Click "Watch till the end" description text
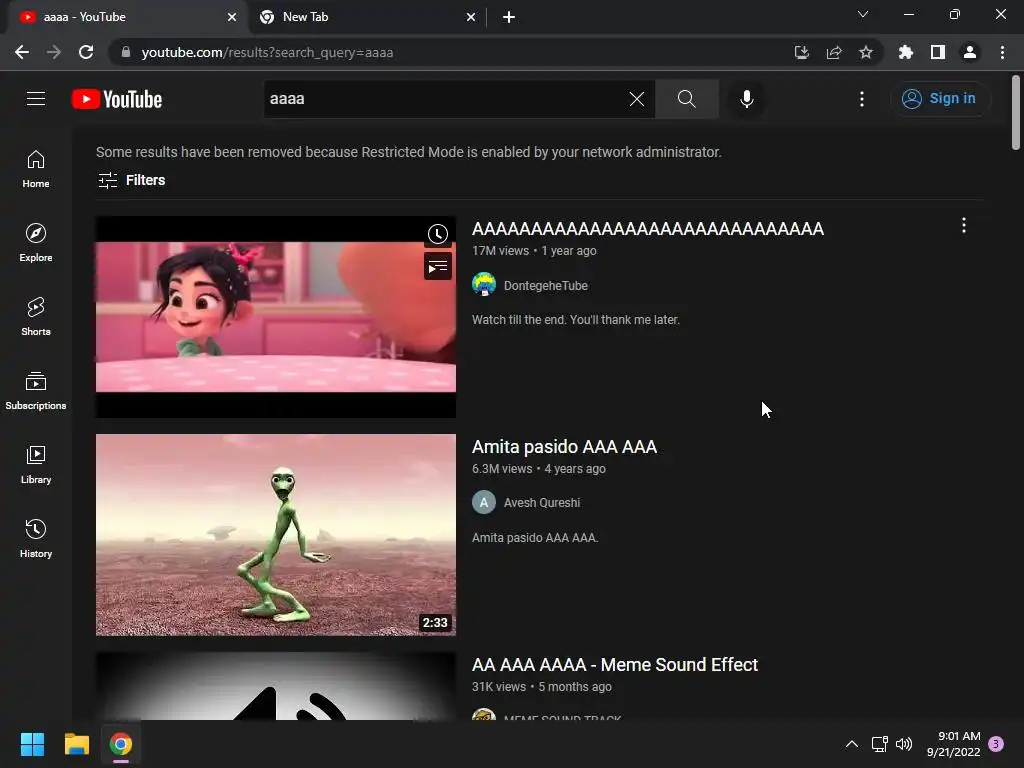1024x768 pixels. pos(576,320)
